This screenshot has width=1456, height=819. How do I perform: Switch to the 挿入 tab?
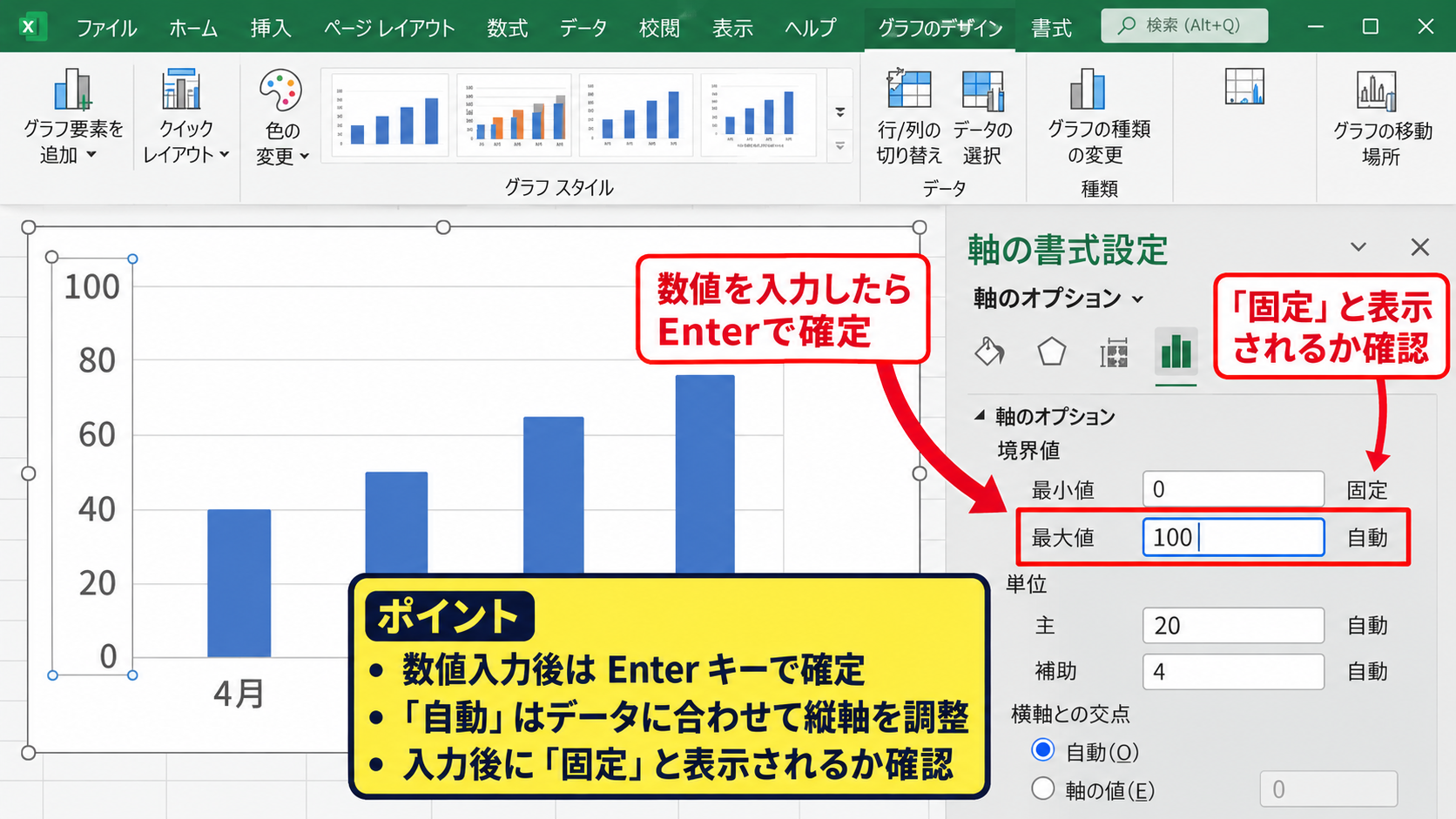[271, 28]
